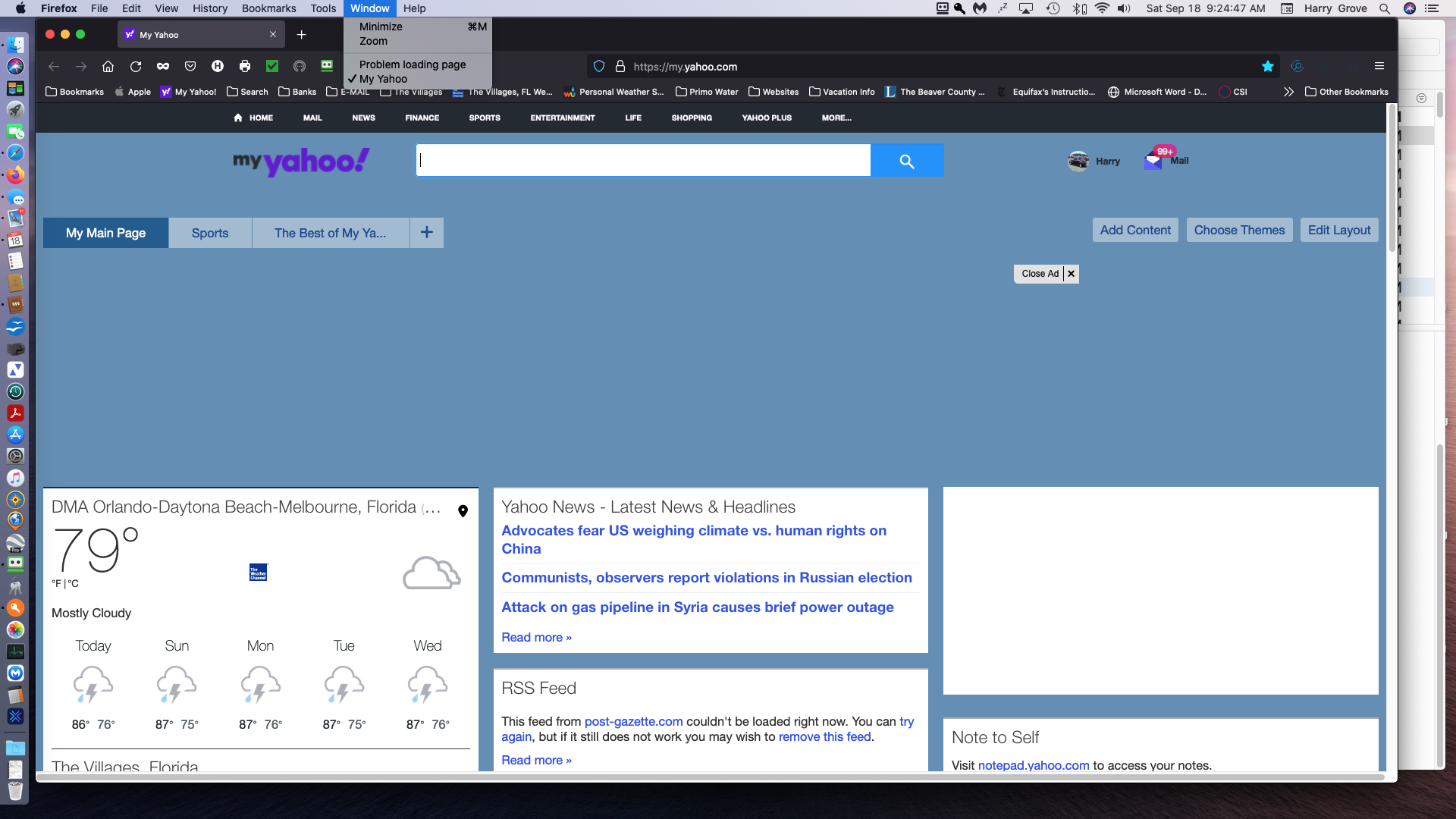The height and width of the screenshot is (819, 1456).
Task: Switch to the Sports tab
Action: (x=210, y=234)
